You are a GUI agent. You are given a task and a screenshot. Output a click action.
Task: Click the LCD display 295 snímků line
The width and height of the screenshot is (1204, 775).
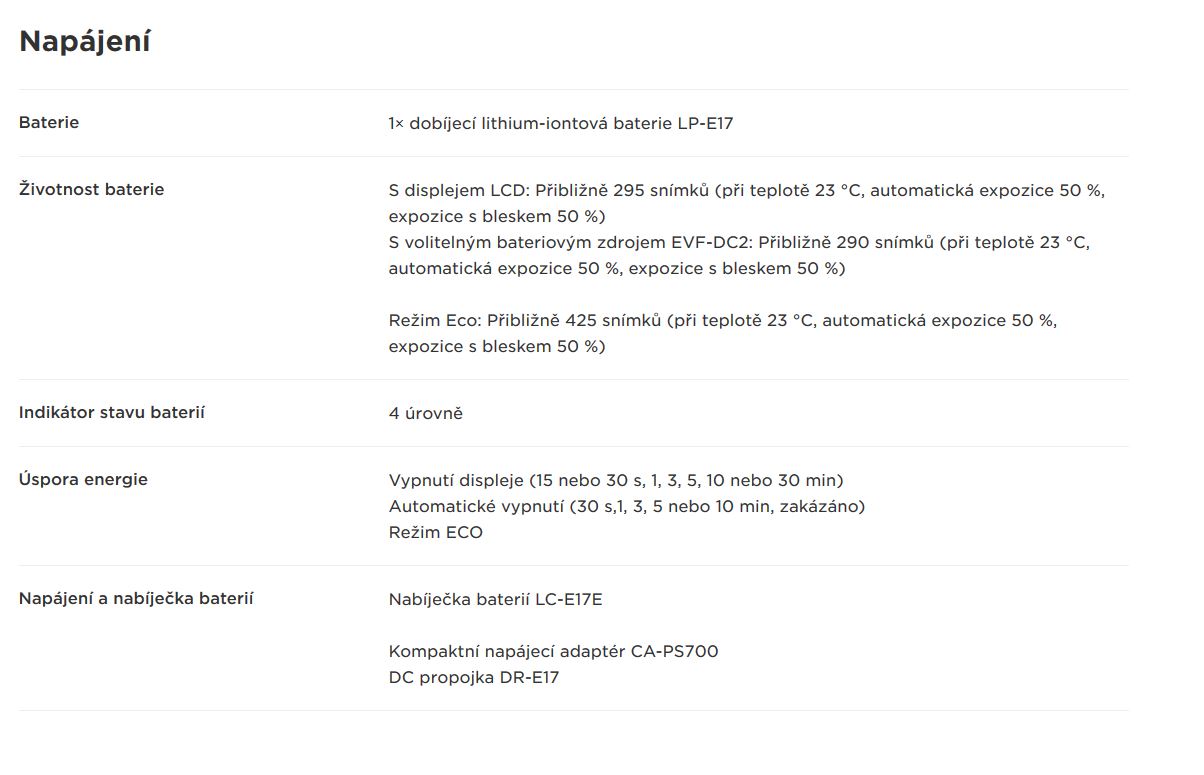coord(747,190)
